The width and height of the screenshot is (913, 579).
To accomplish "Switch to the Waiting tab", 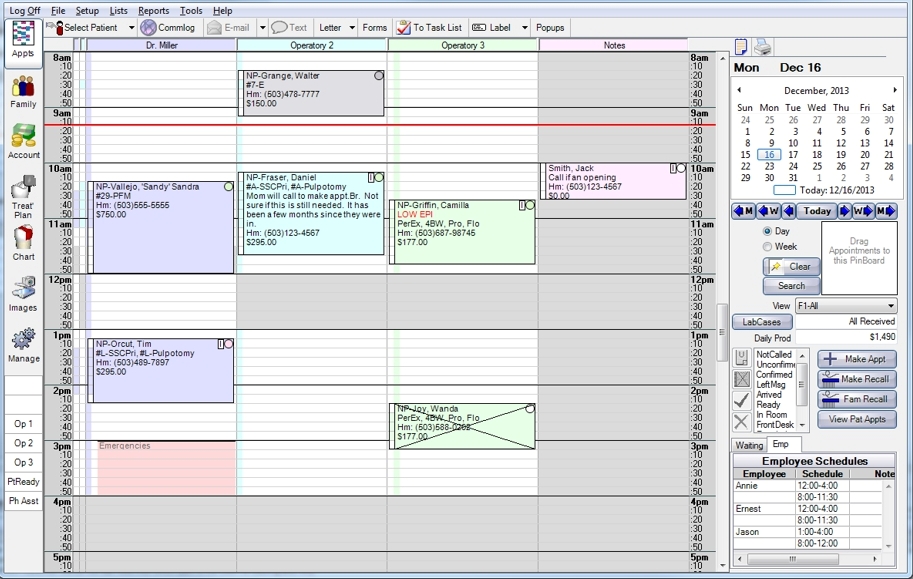I will [748, 445].
